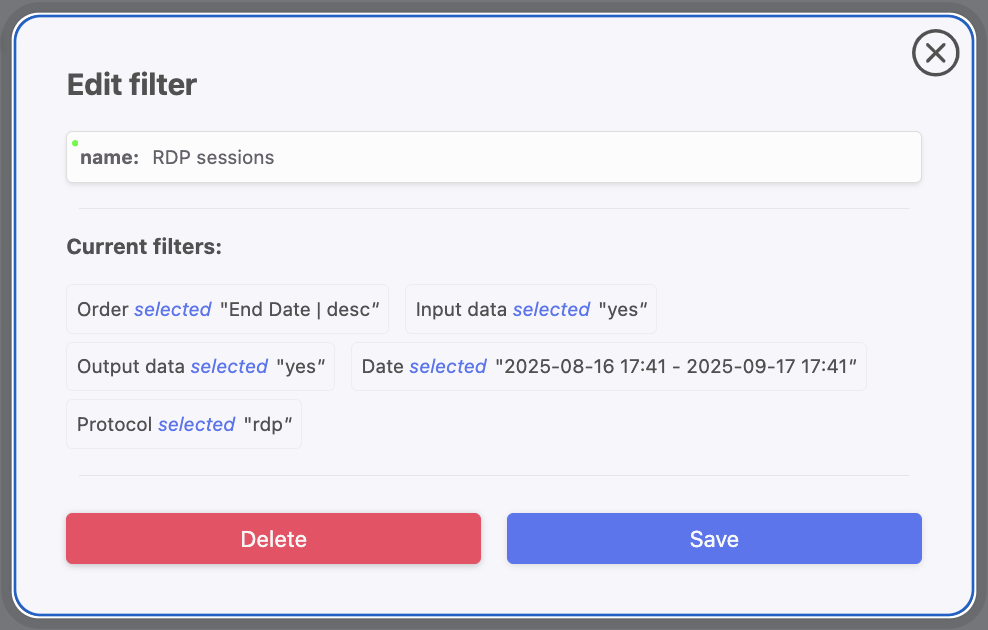The width and height of the screenshot is (988, 630).
Task: Open the Protocol selected dropdown
Action: tap(196, 424)
